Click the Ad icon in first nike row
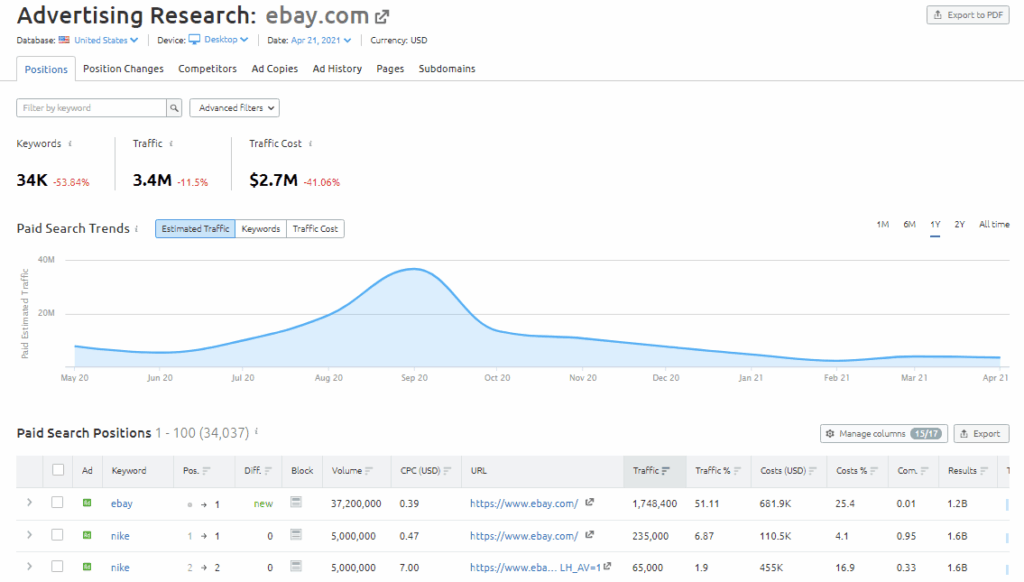Viewport: 1024px width, 582px height. click(87, 536)
